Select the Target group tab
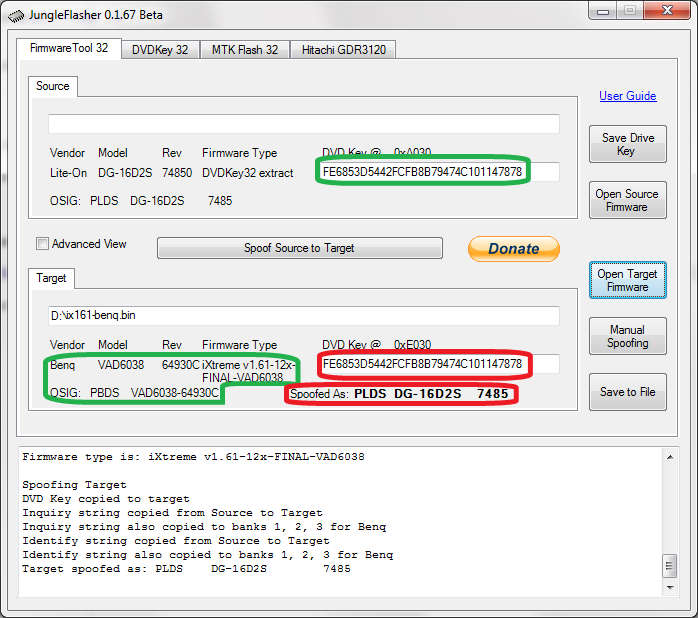Screen dimensions: 698x618 coord(51,278)
